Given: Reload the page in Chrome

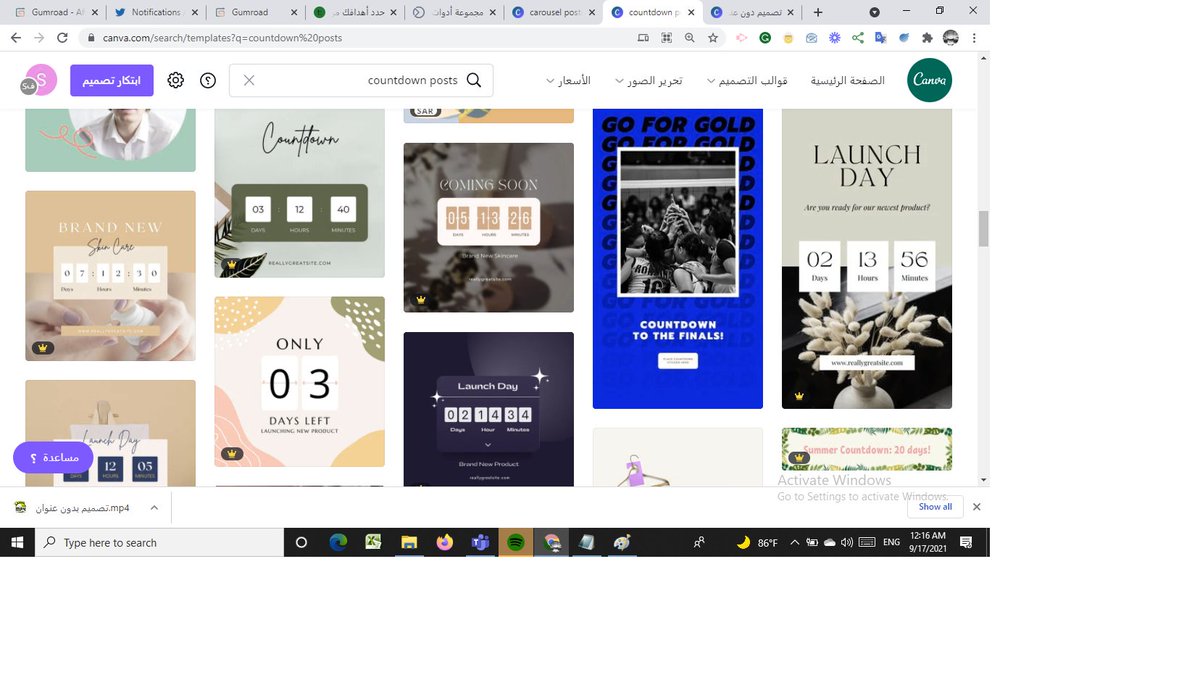Looking at the screenshot, I should [63, 37].
